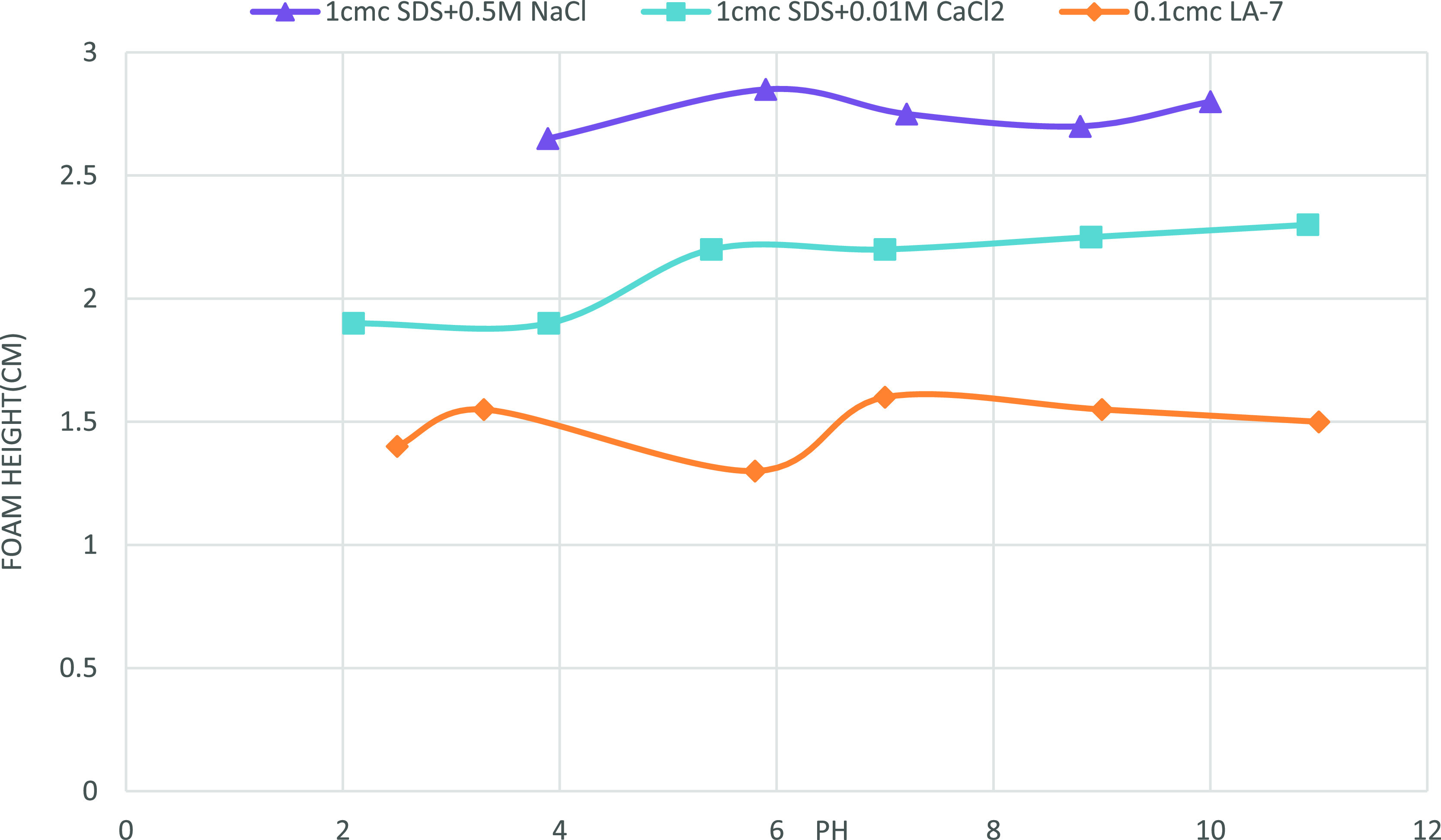This screenshot has width=1441, height=840.
Task: Click the '0.5' label on the vertical axis
Action: point(78,668)
